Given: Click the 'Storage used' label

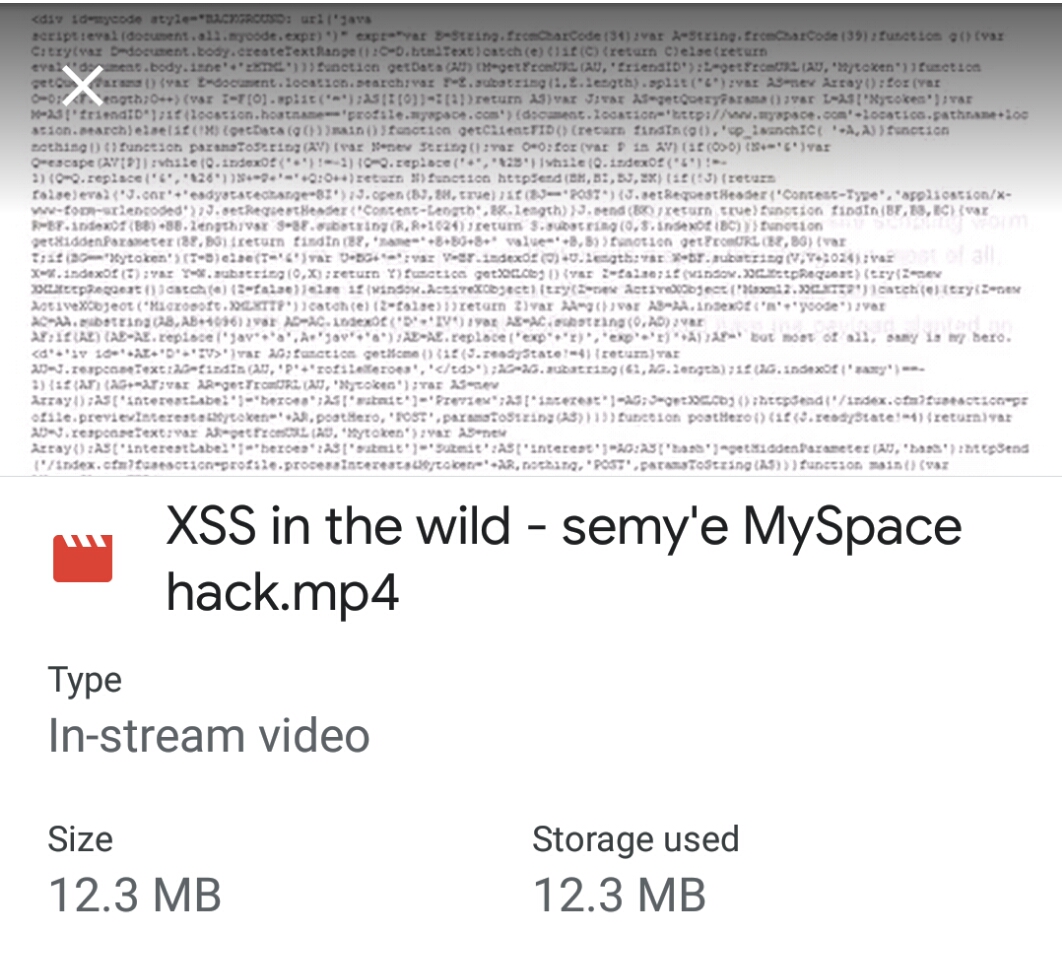Looking at the screenshot, I should tap(635, 839).
